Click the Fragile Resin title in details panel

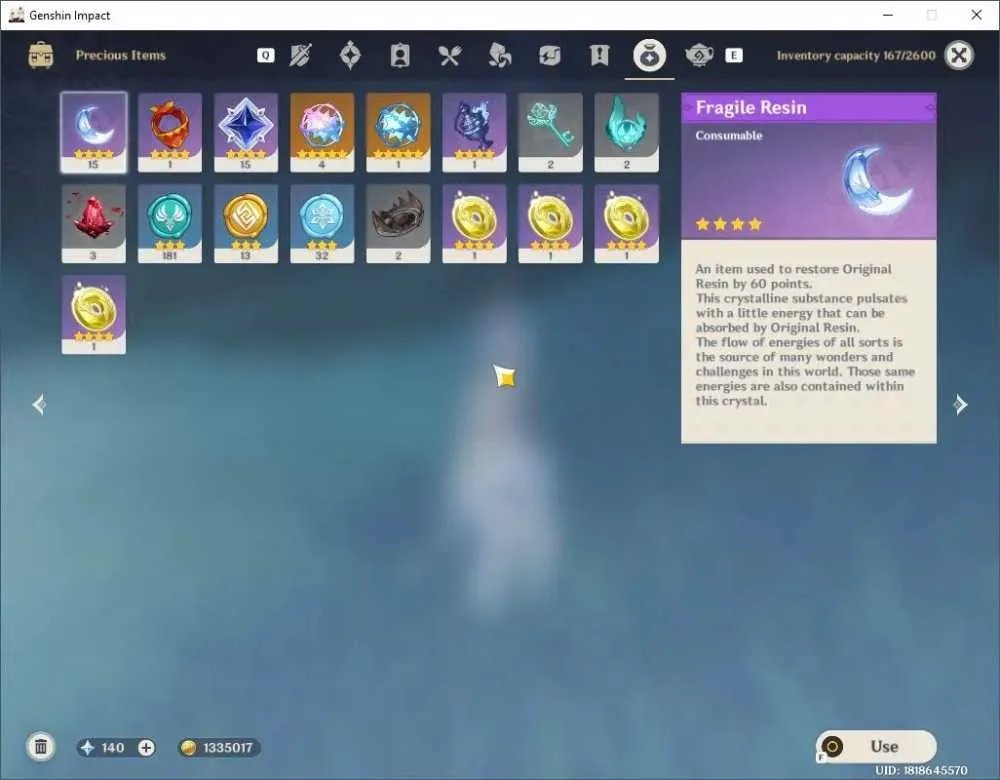coord(751,107)
